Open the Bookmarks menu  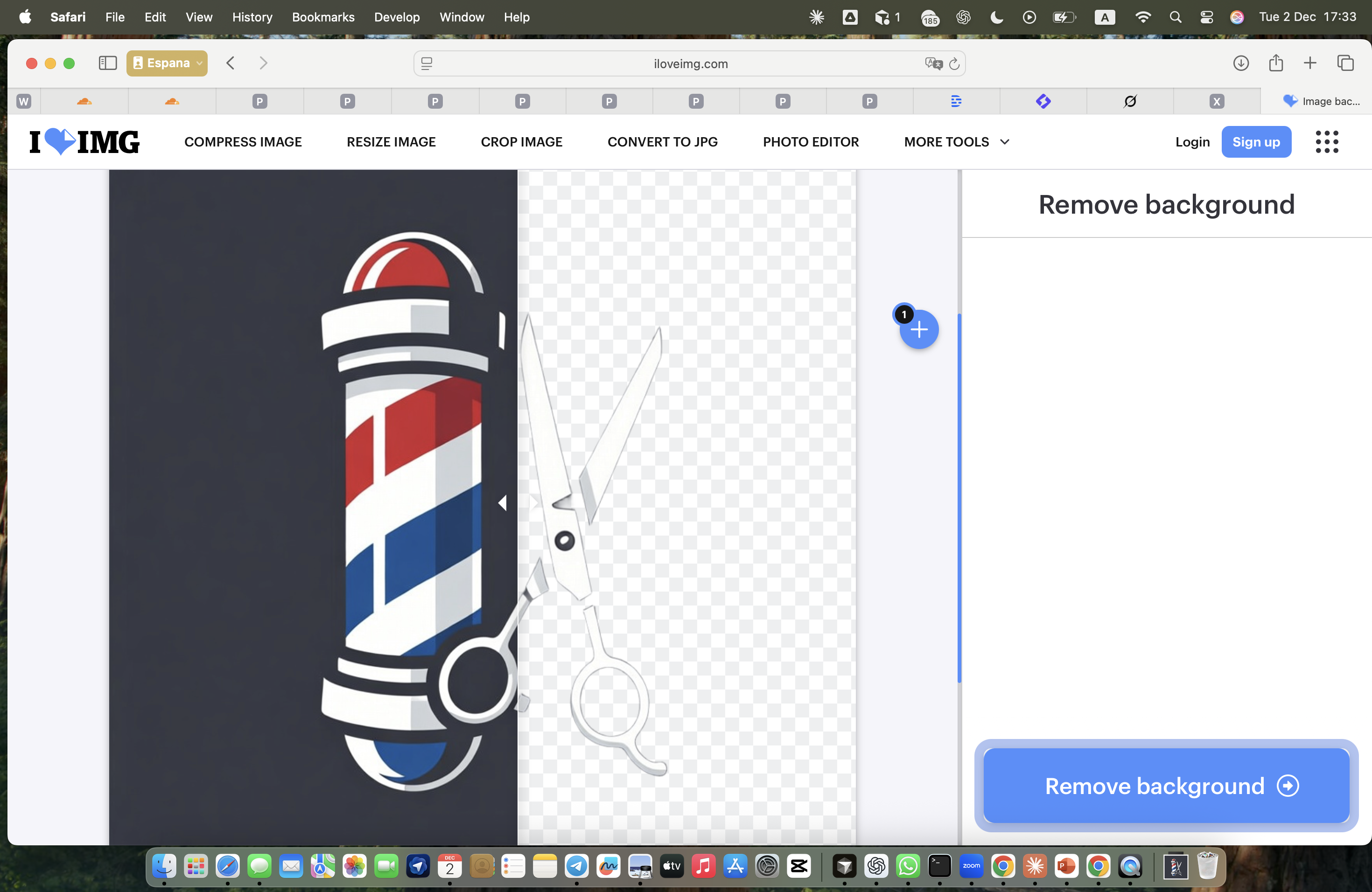[x=323, y=17]
